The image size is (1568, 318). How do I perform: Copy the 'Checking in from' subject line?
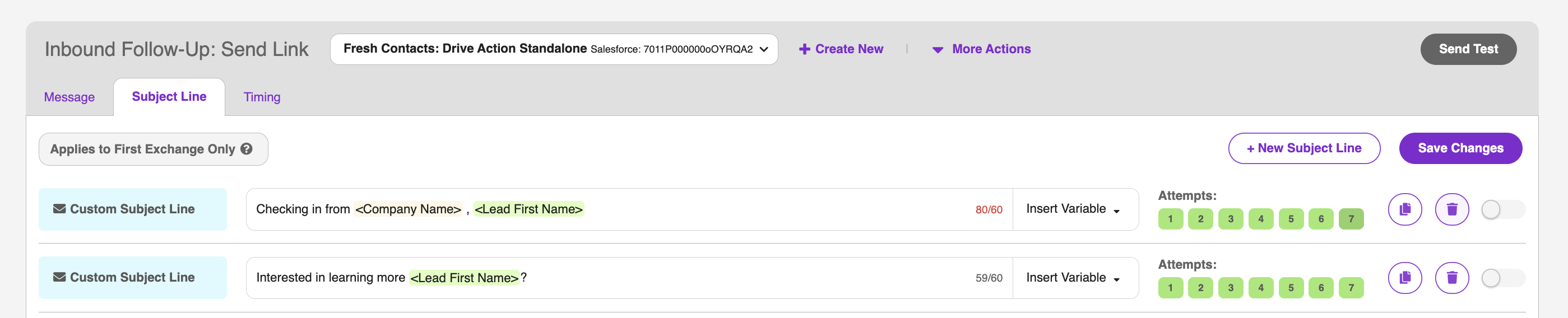pos(1404,209)
